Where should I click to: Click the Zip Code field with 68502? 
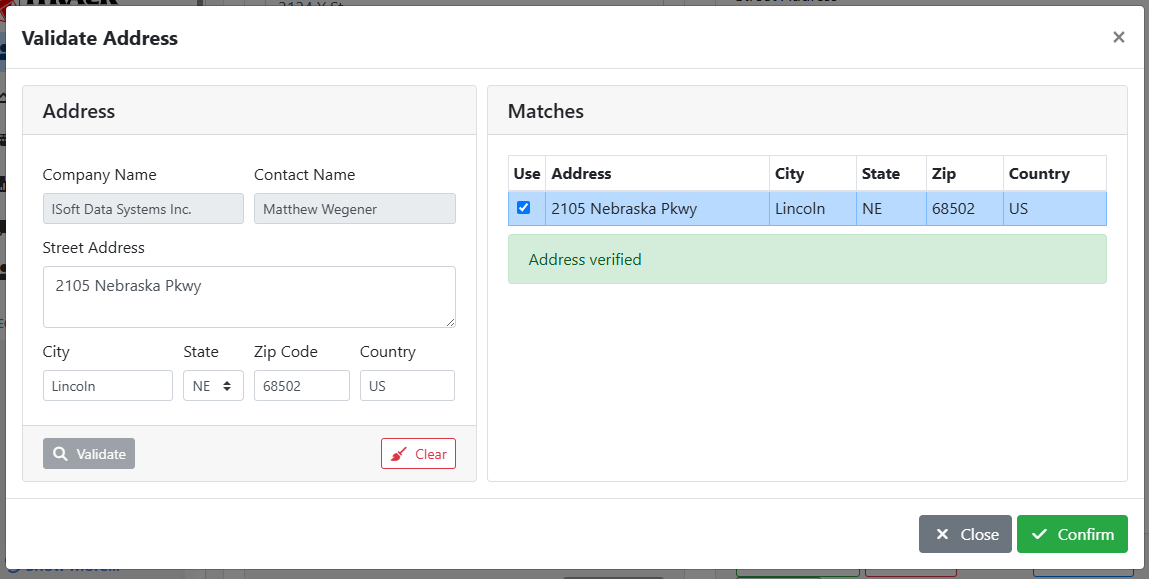[x=302, y=386]
